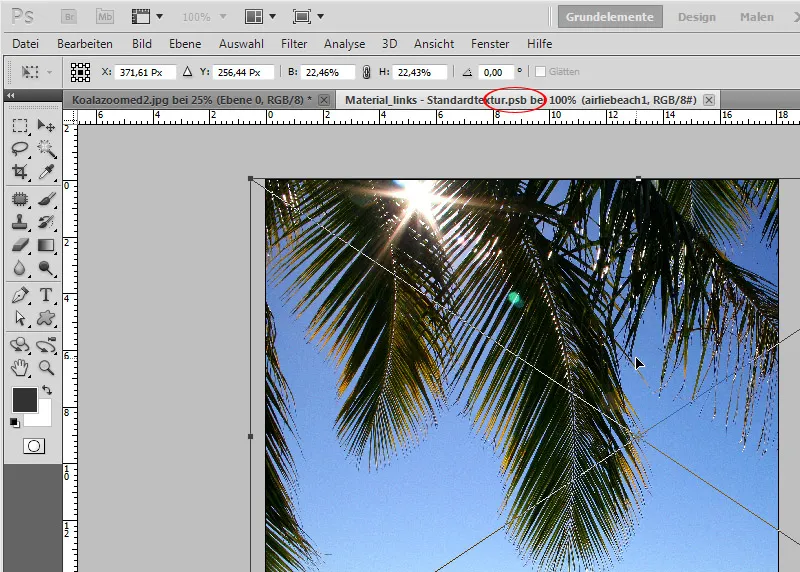Edit the B width percentage field
The height and width of the screenshot is (572, 800).
[328, 72]
